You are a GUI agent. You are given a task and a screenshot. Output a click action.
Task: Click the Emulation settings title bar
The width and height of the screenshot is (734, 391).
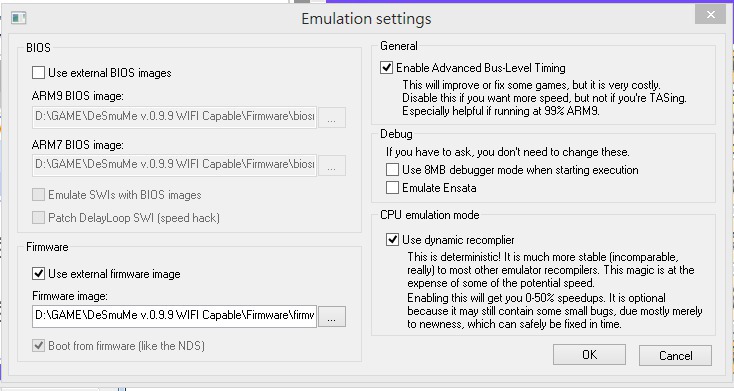366,19
